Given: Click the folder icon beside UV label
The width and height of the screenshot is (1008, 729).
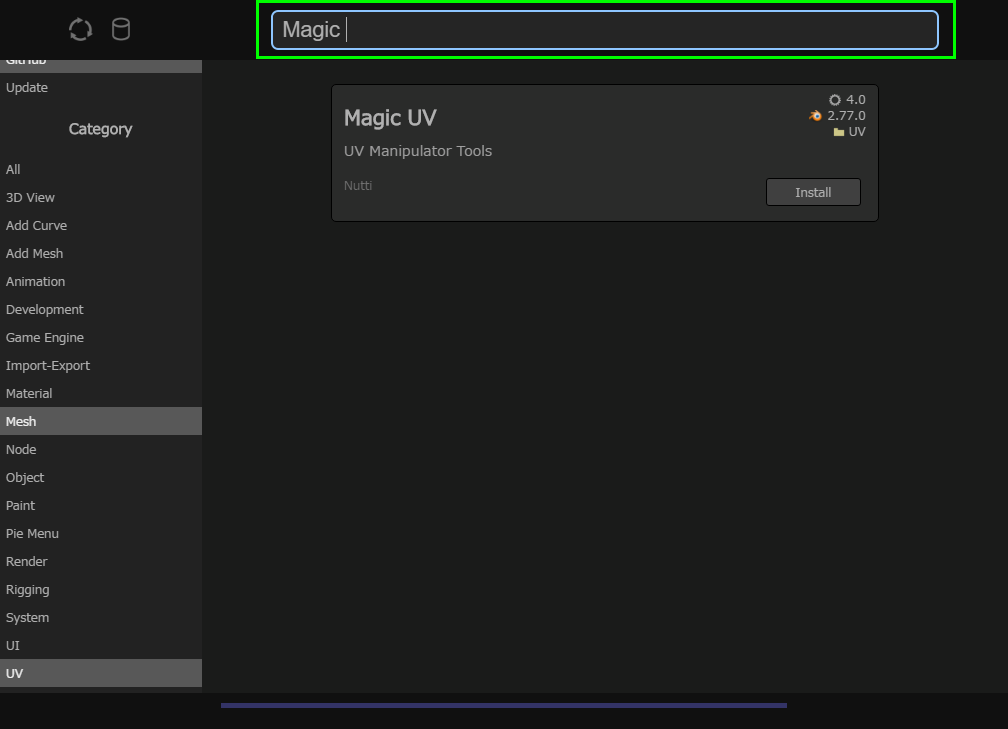Looking at the screenshot, I should [838, 132].
